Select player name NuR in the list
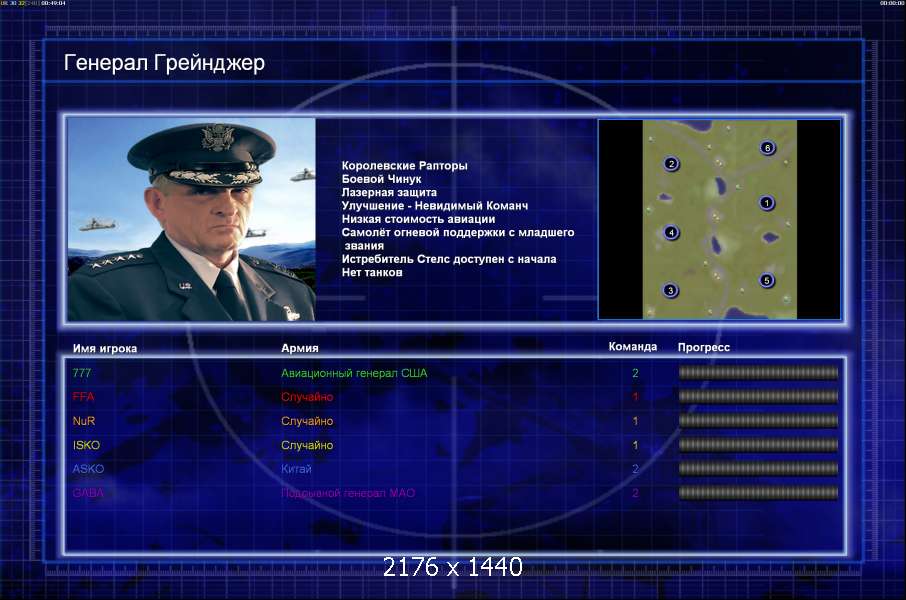The image size is (906, 600). pyautogui.click(x=84, y=421)
